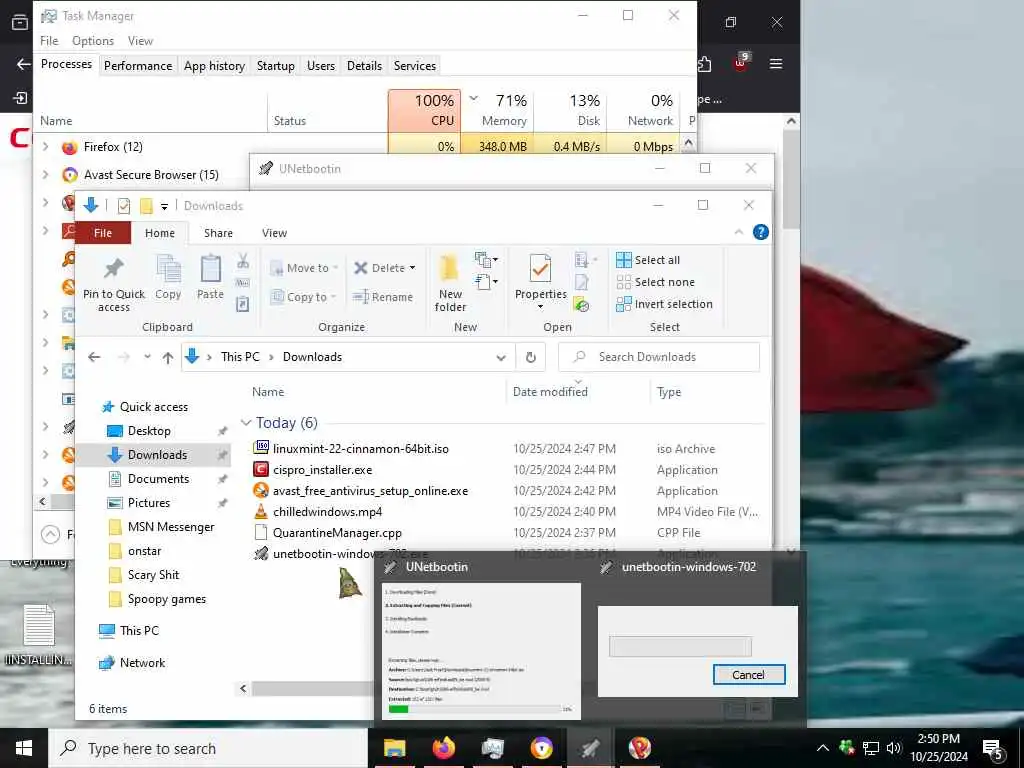
Task: Click Avast Secure Browser taskbar icon
Action: pos(541,748)
